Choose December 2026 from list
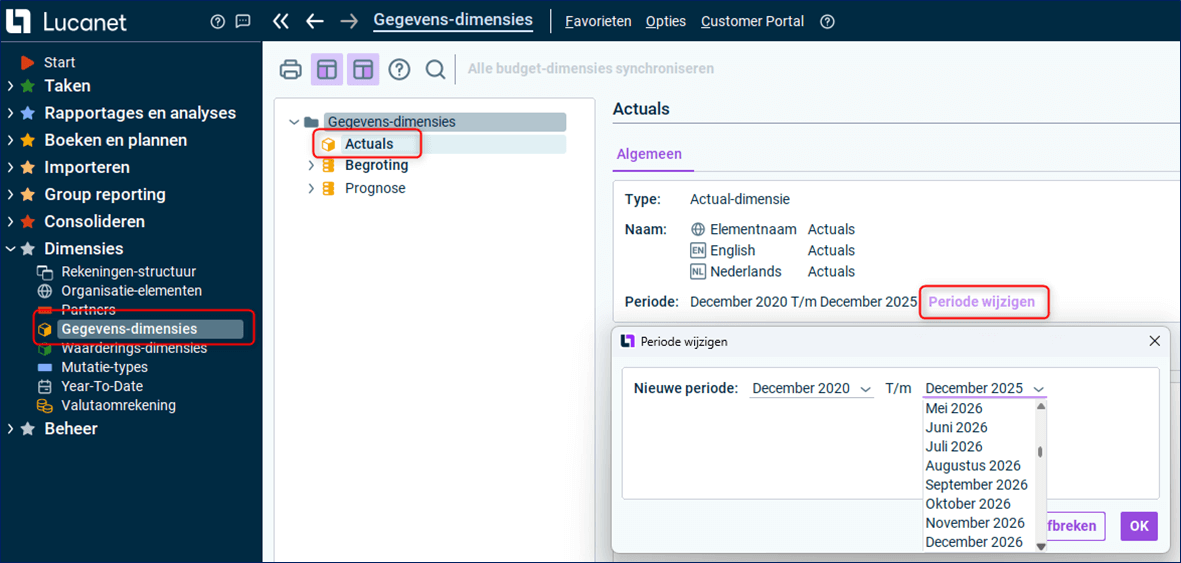1181x563 pixels. 974,542
